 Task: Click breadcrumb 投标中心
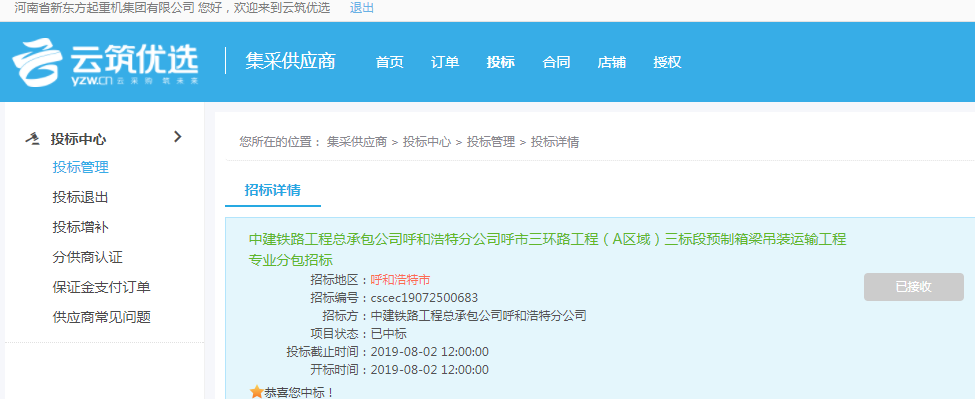click(427, 142)
